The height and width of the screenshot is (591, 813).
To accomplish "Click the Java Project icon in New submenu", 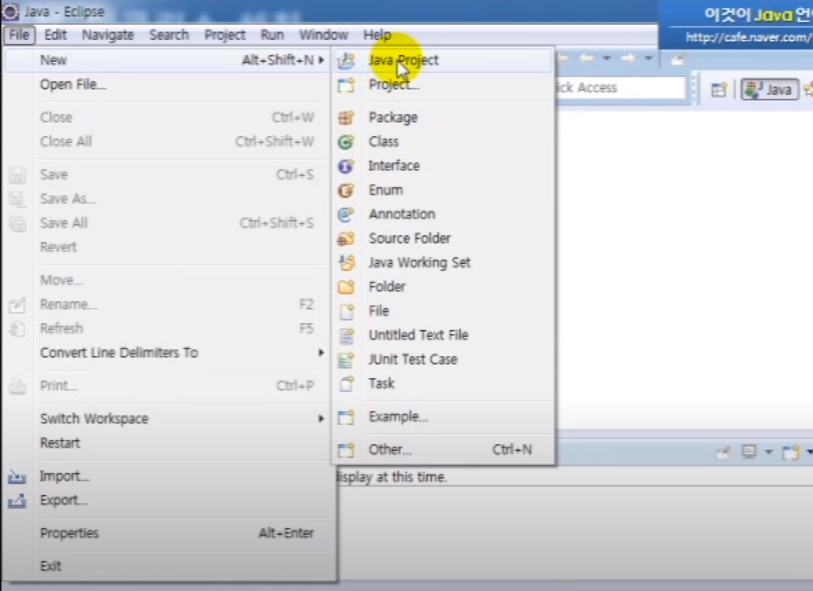I will point(346,61).
